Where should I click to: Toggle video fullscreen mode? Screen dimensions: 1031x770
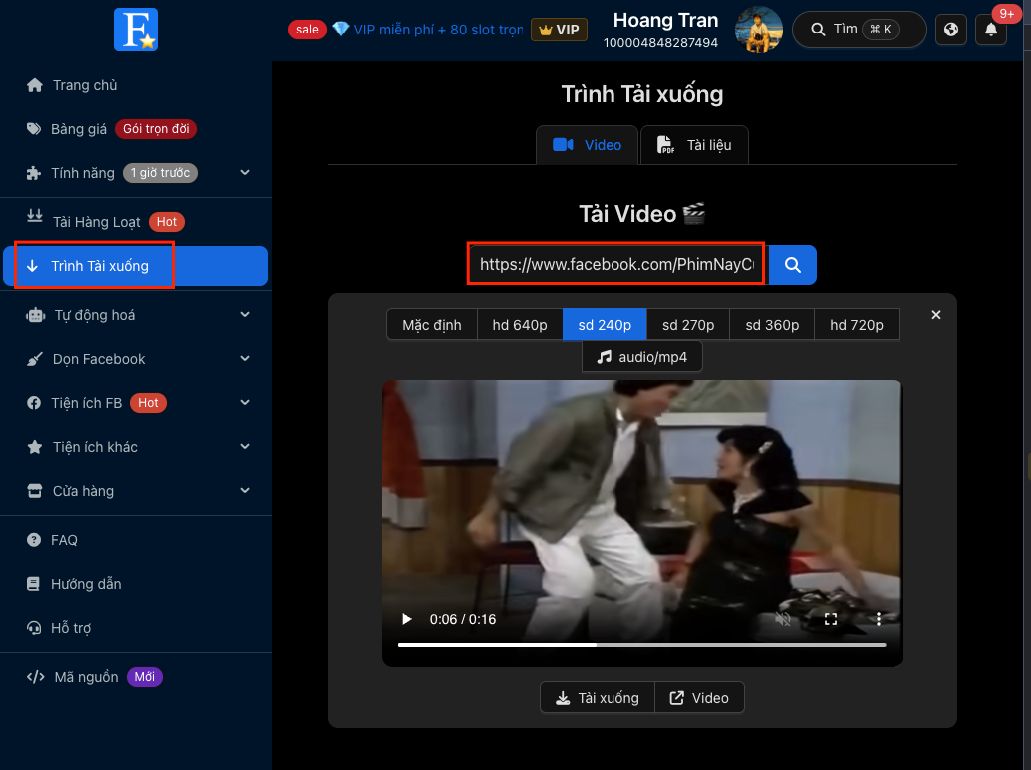point(830,619)
